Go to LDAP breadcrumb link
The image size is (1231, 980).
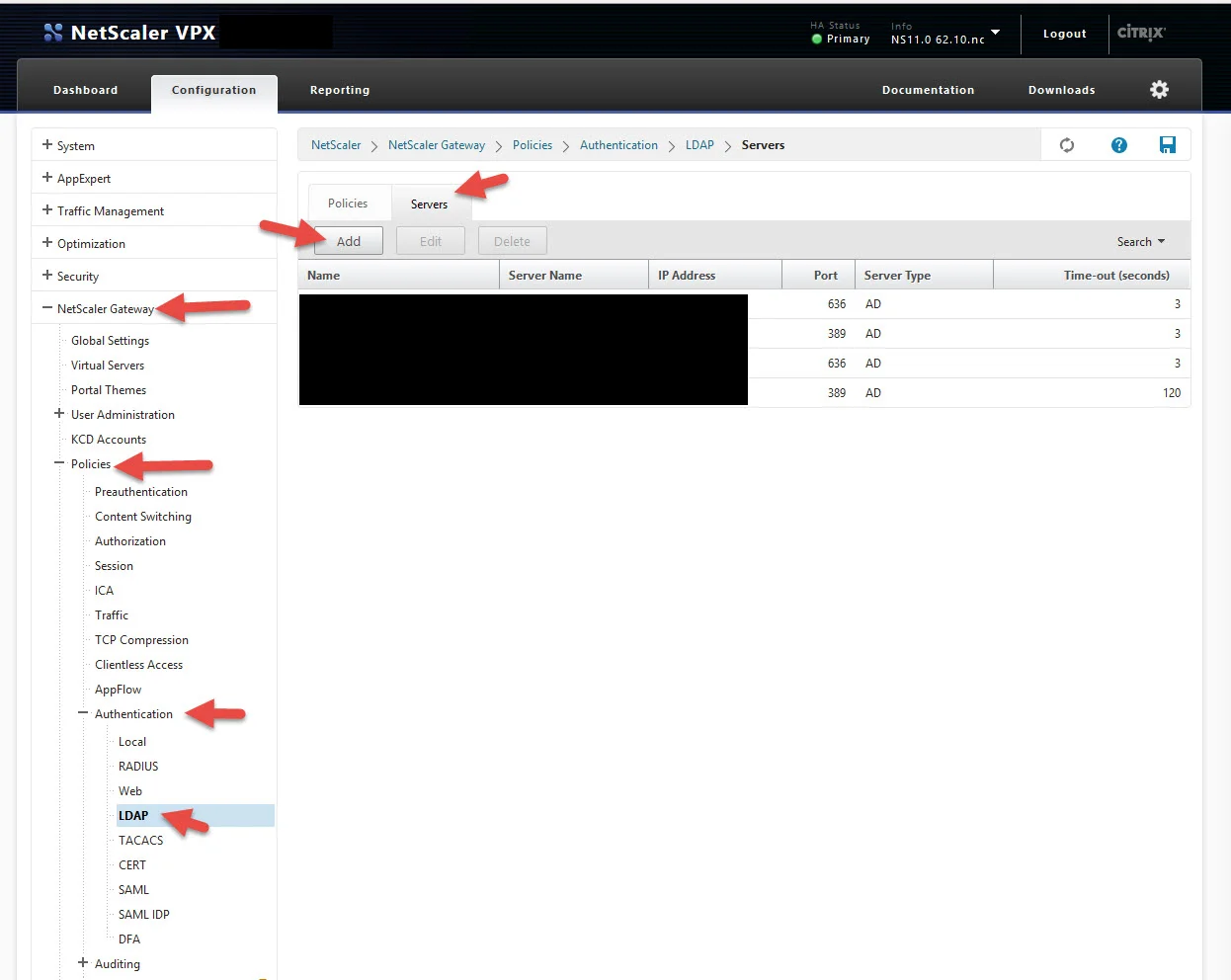click(699, 145)
